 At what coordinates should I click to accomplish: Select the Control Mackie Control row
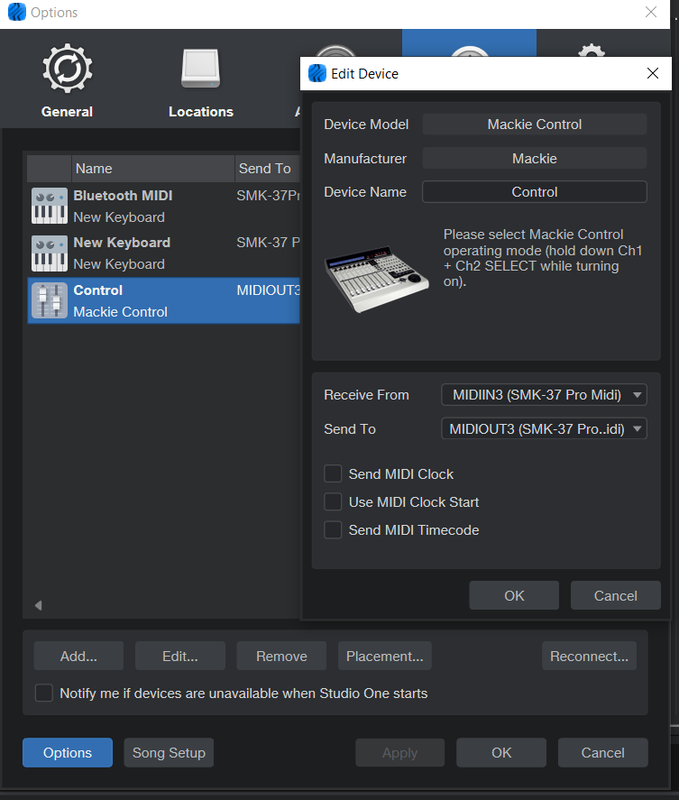coord(163,301)
